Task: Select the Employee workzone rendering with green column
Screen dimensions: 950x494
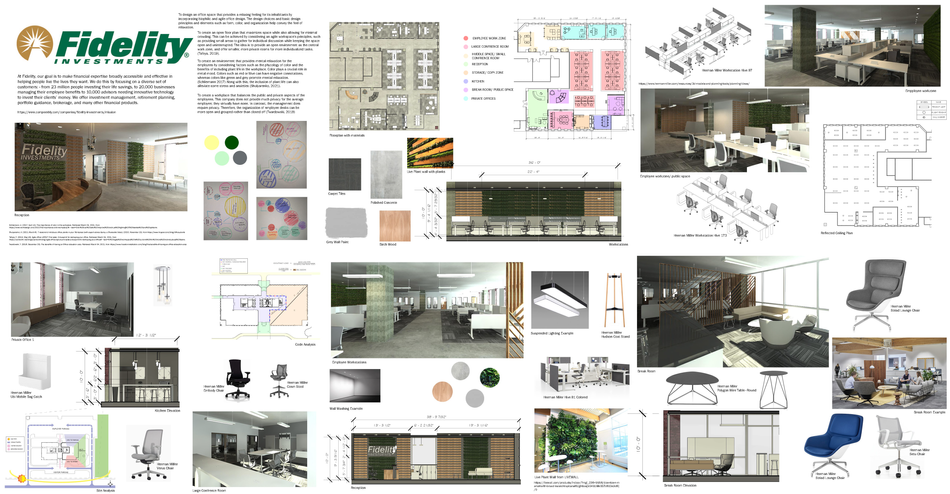Action: [x=853, y=45]
